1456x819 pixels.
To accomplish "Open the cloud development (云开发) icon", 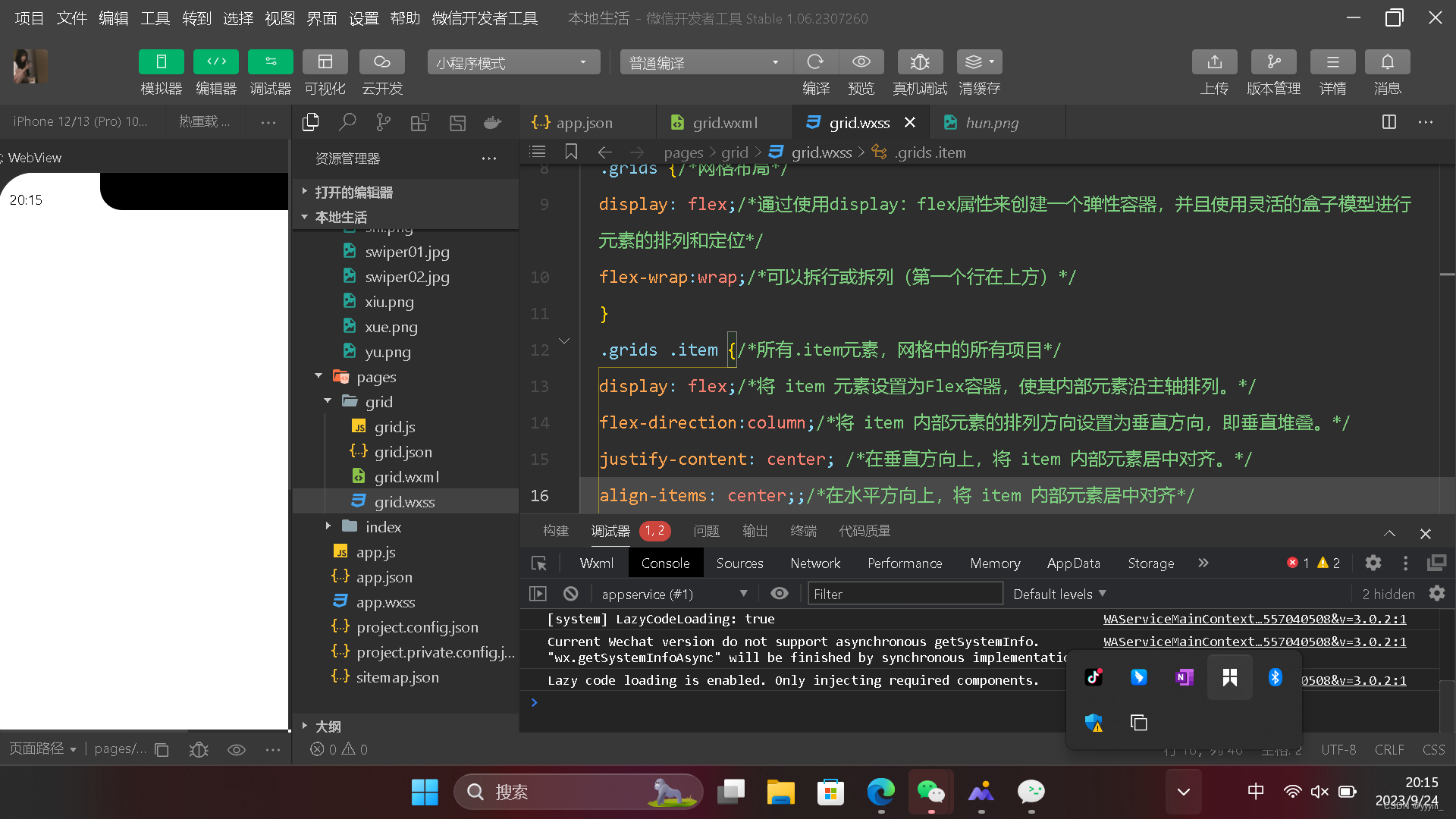I will 381,62.
